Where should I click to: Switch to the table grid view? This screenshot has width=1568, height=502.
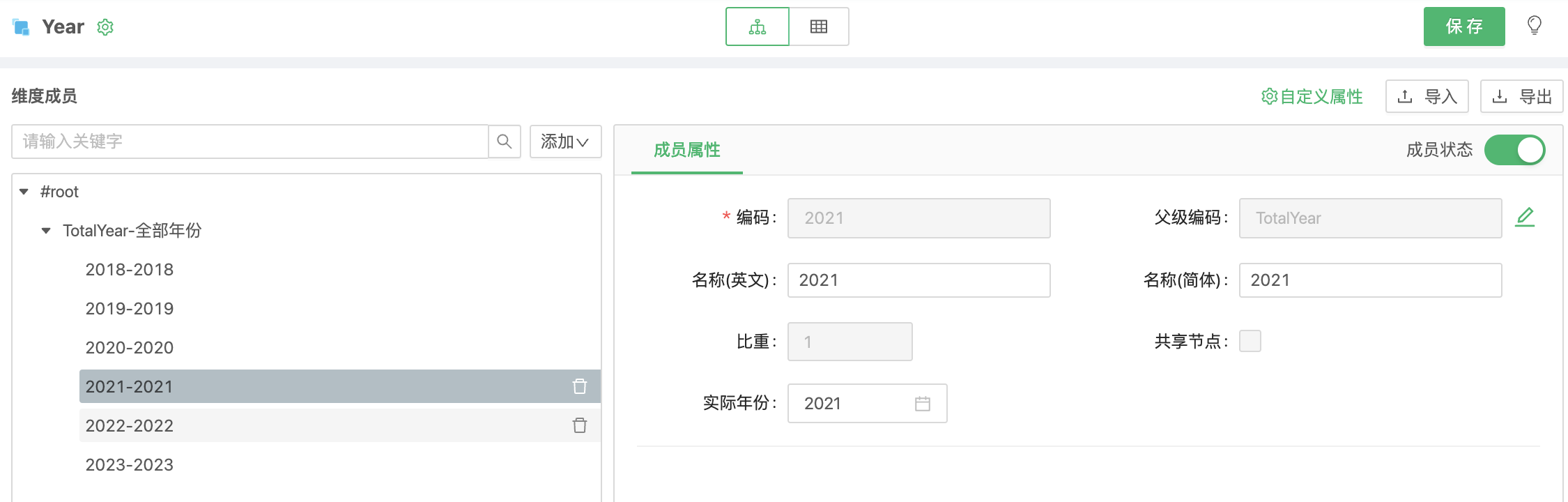tap(819, 27)
